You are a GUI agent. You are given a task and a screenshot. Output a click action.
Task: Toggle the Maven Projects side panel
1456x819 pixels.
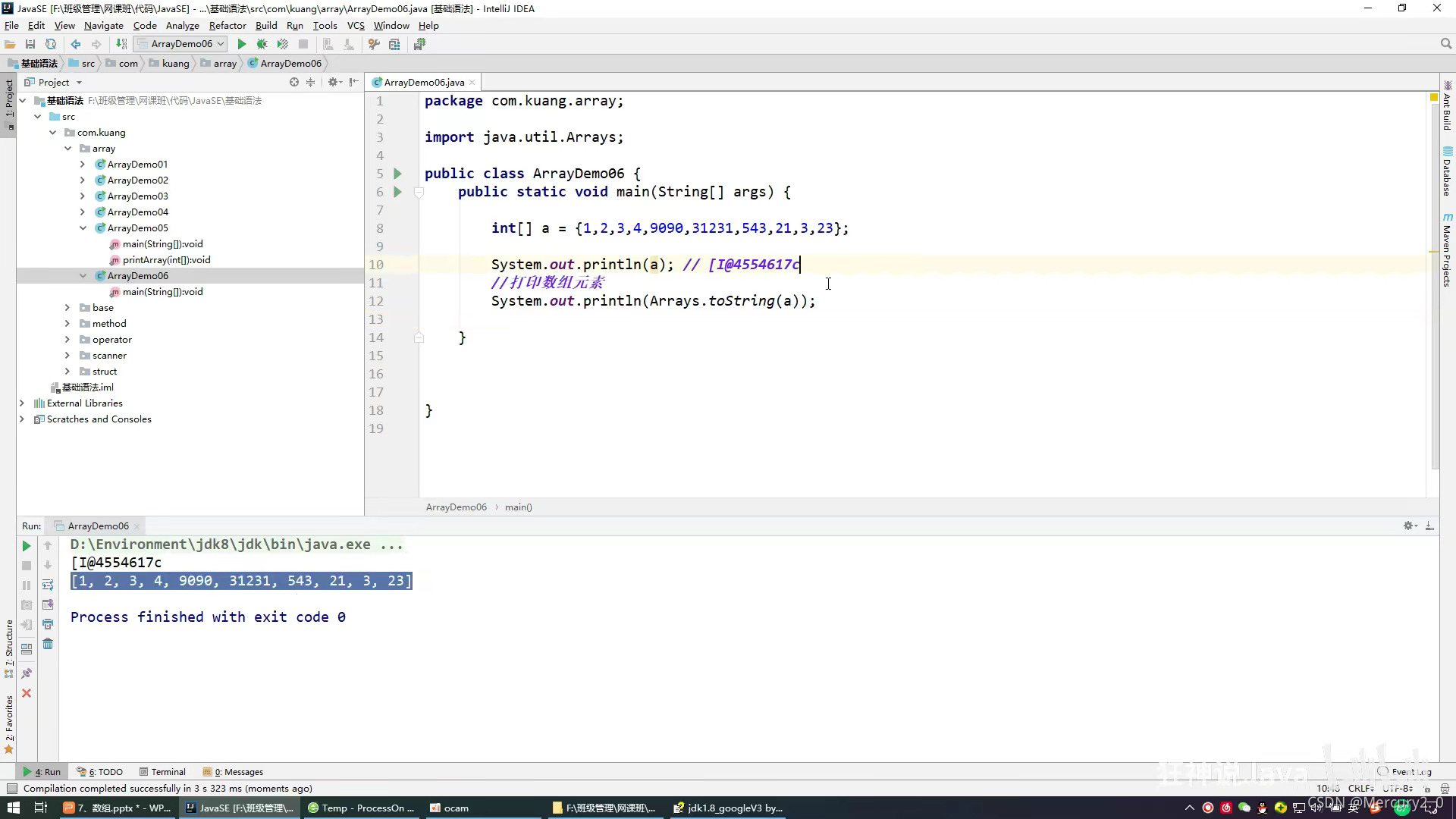(1447, 250)
